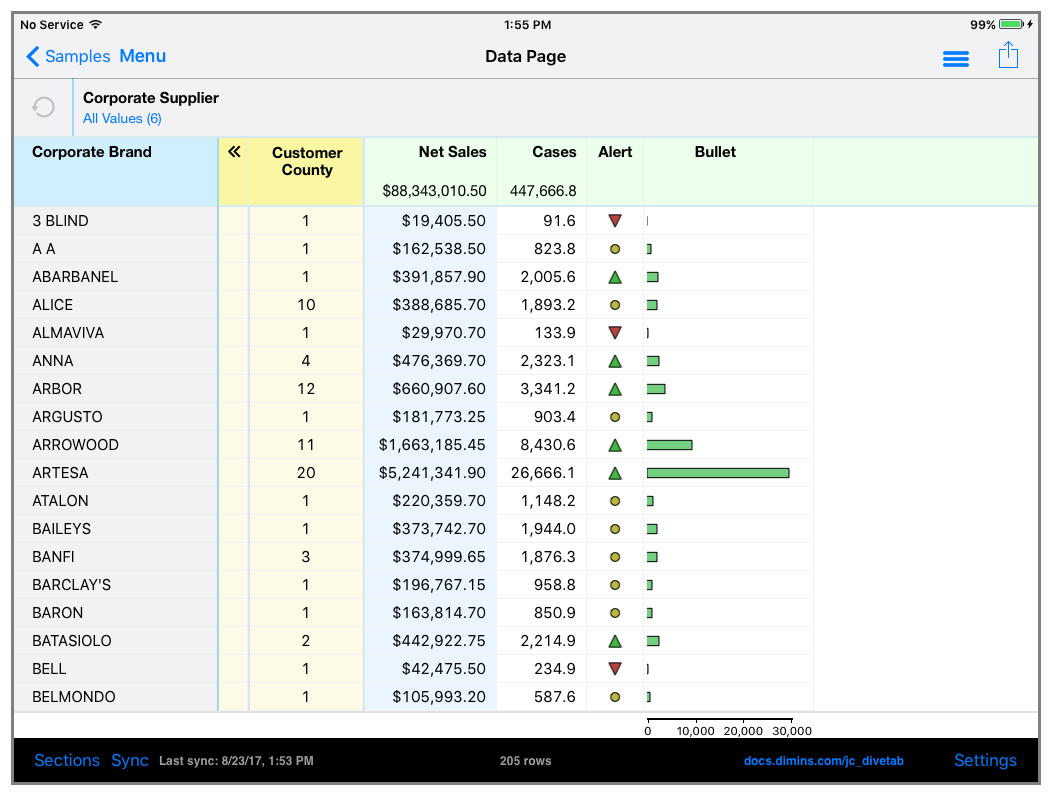Viewport: 1053px width, 797px height.
Task: Click the red down alert for 3 BLIND
Action: coord(615,221)
